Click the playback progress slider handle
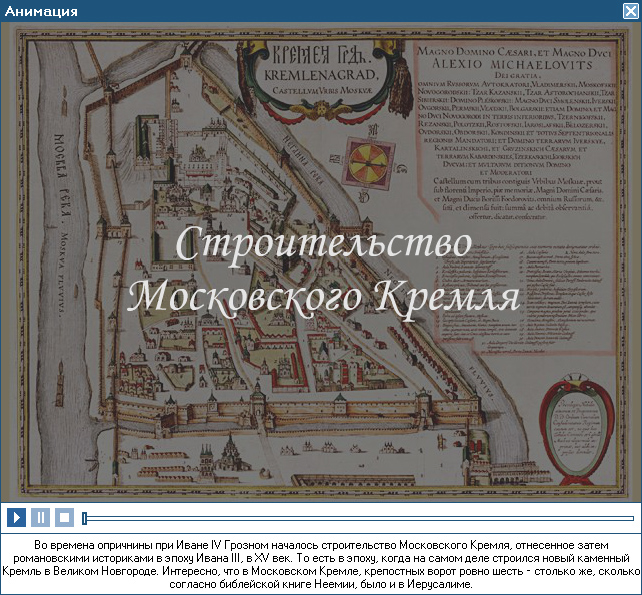This screenshot has height=595, width=642. (84, 518)
